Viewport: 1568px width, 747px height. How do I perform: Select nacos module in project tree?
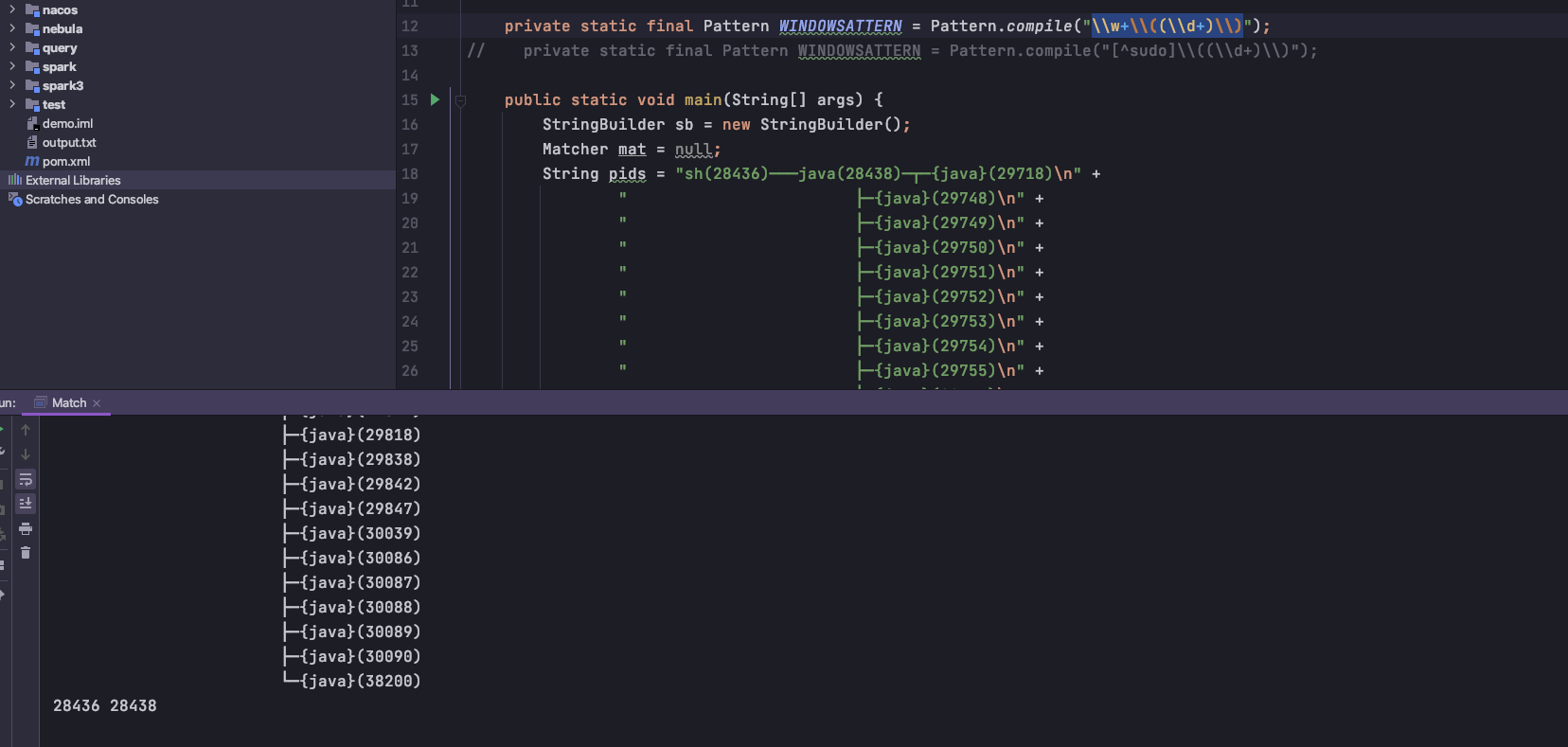point(60,10)
